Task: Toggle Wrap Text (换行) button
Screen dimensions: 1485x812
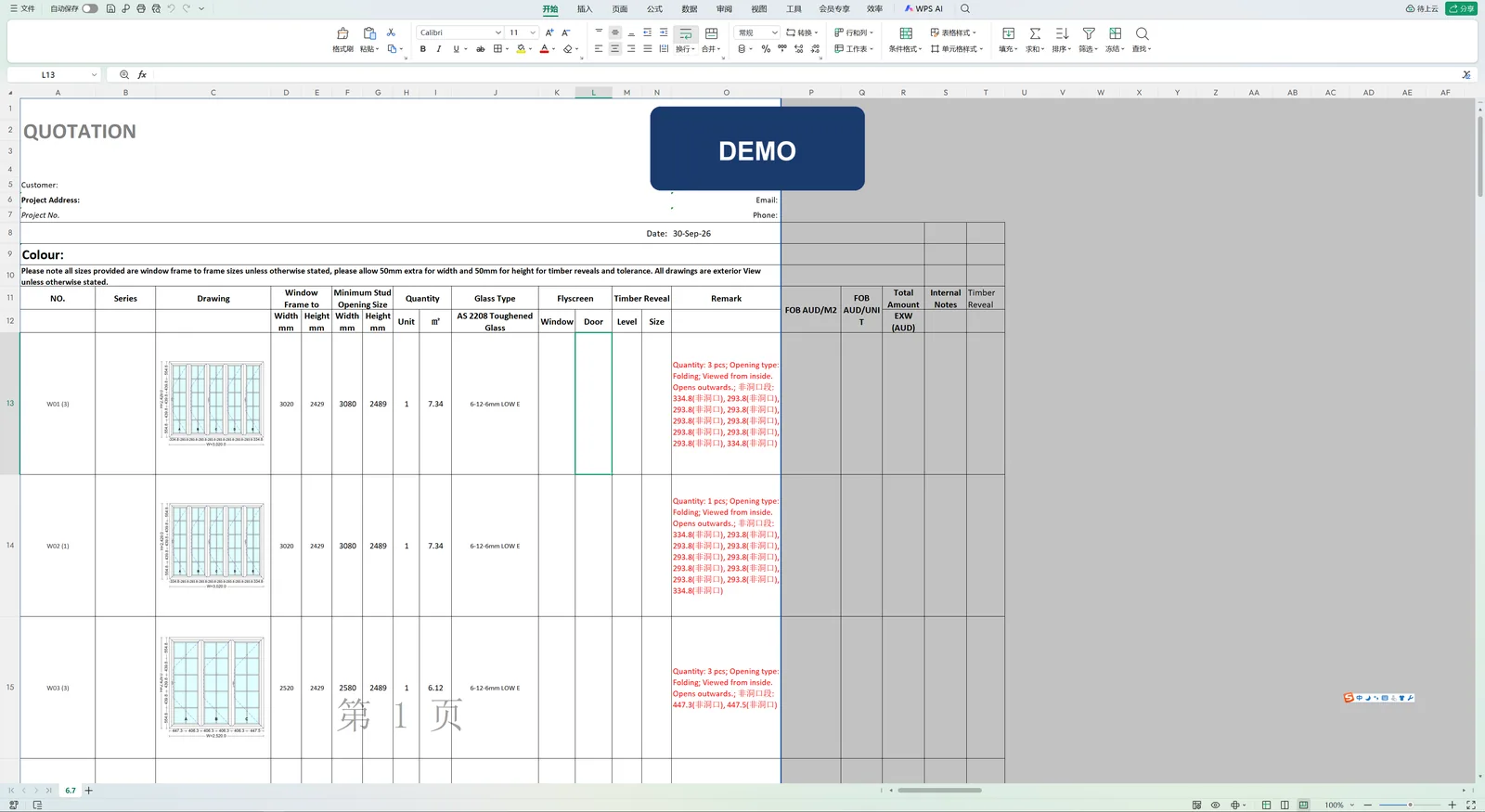Action: tap(686, 33)
